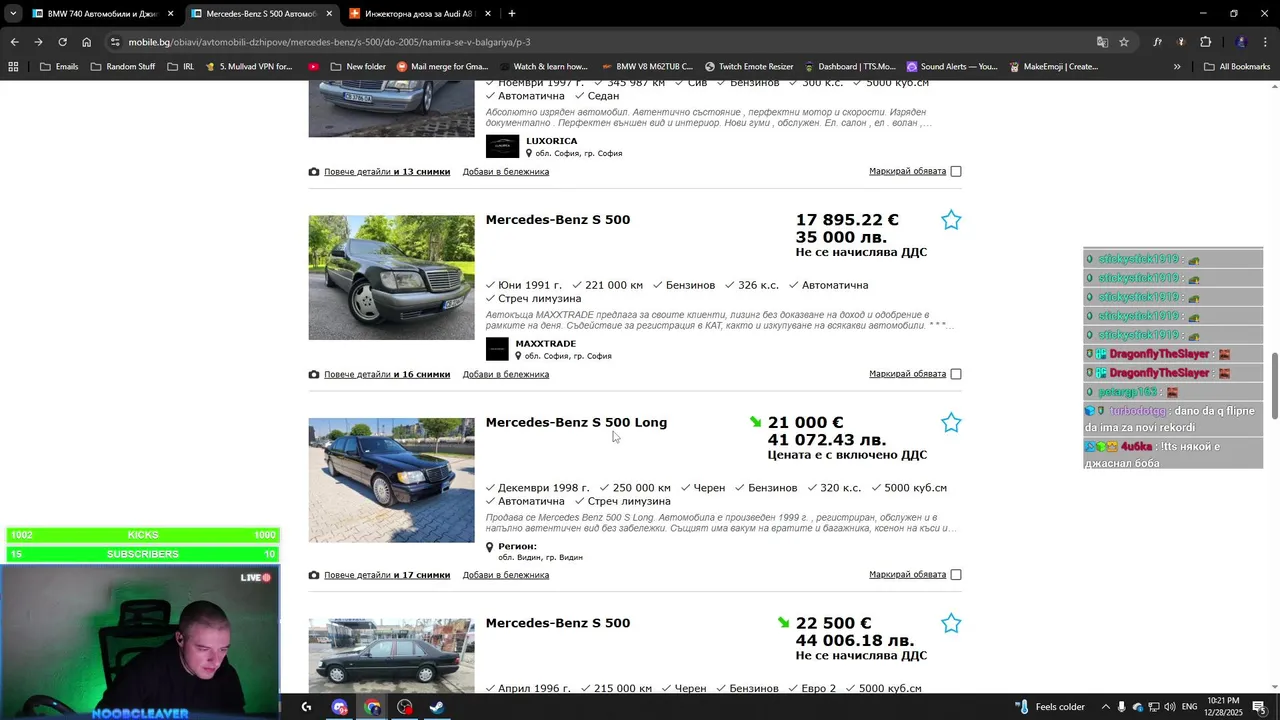Open the Chrome profile avatar

[x=1241, y=42]
